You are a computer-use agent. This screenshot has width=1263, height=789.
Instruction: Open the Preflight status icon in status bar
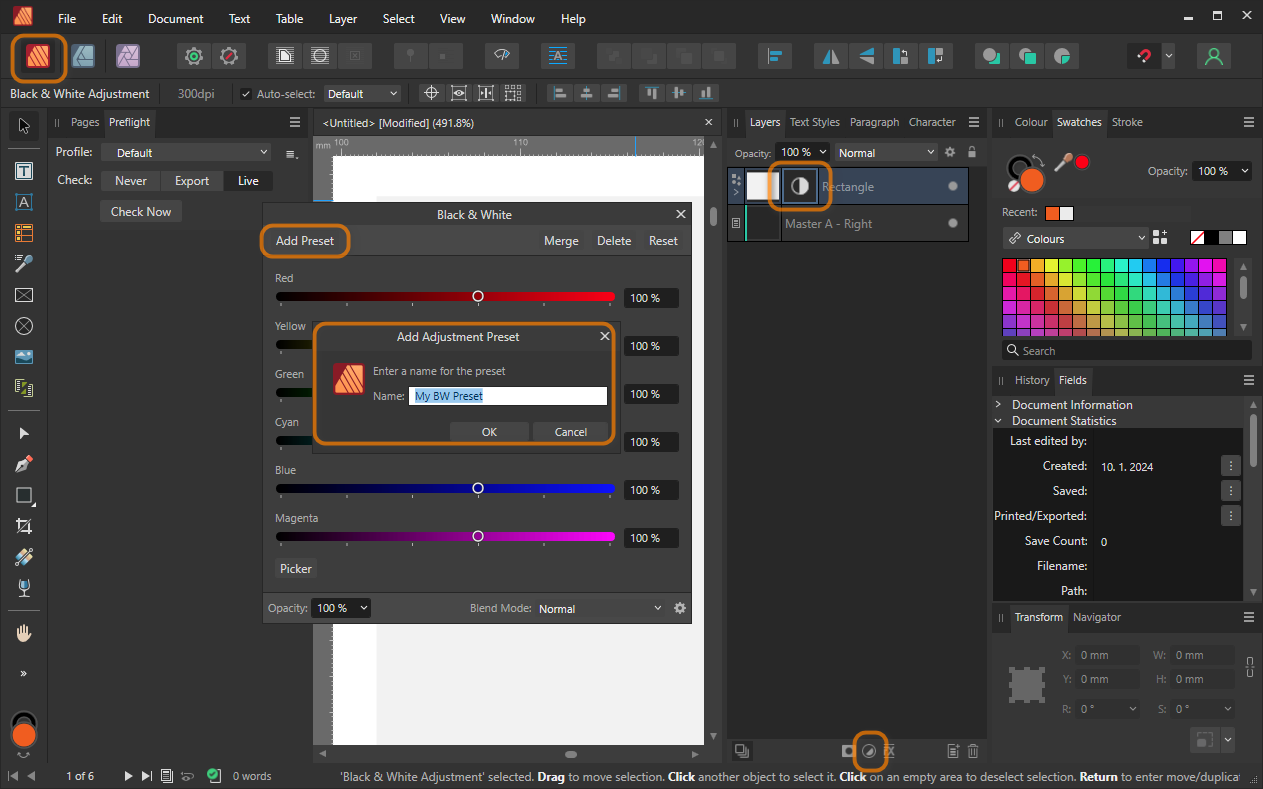[214, 775]
